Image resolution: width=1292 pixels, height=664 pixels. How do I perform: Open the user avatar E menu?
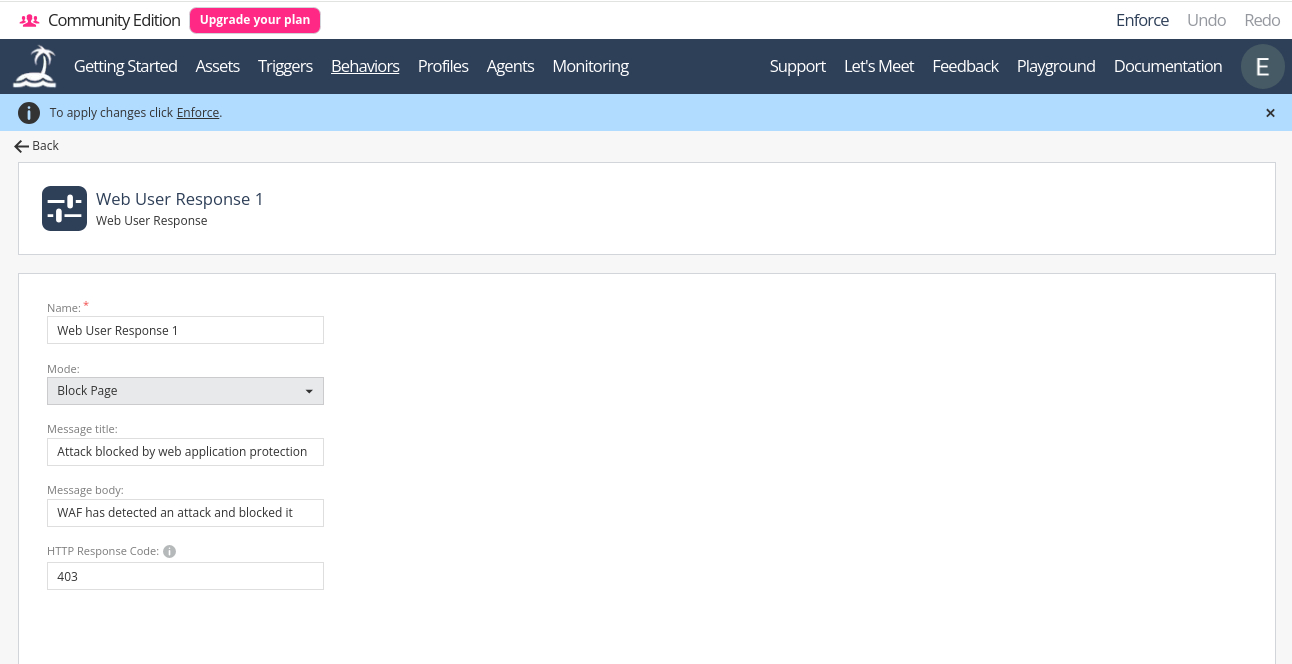pos(1262,67)
